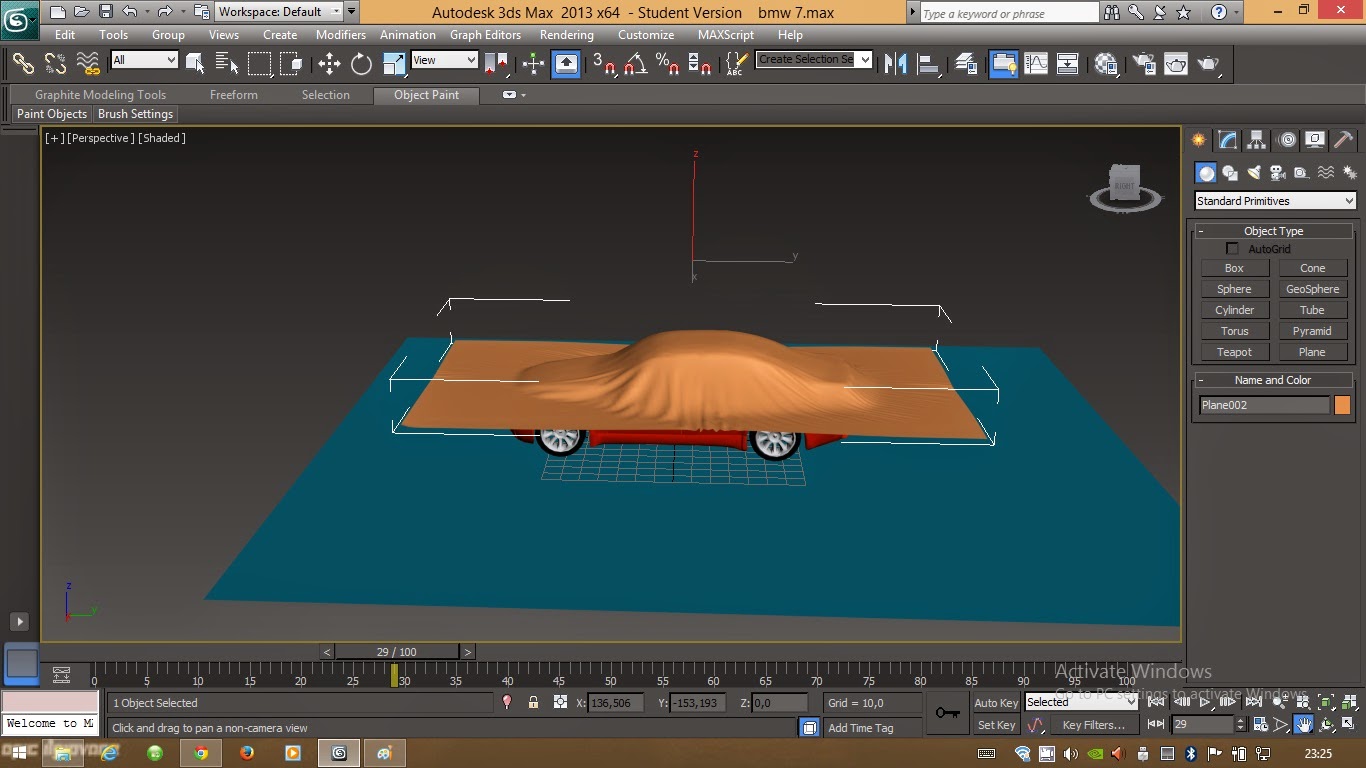Switch to the Modify panel tab icon
The image size is (1366, 768).
pyautogui.click(x=1228, y=140)
